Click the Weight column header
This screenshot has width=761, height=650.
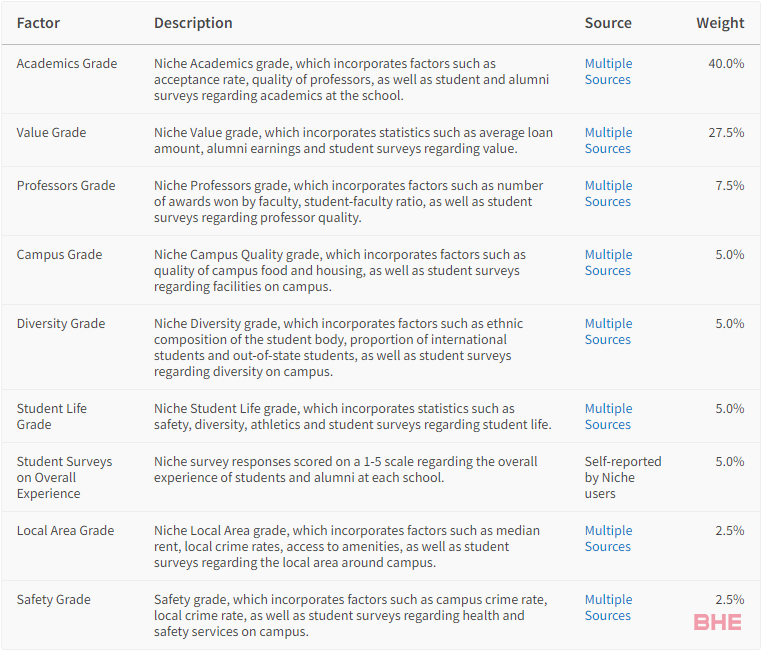click(720, 23)
